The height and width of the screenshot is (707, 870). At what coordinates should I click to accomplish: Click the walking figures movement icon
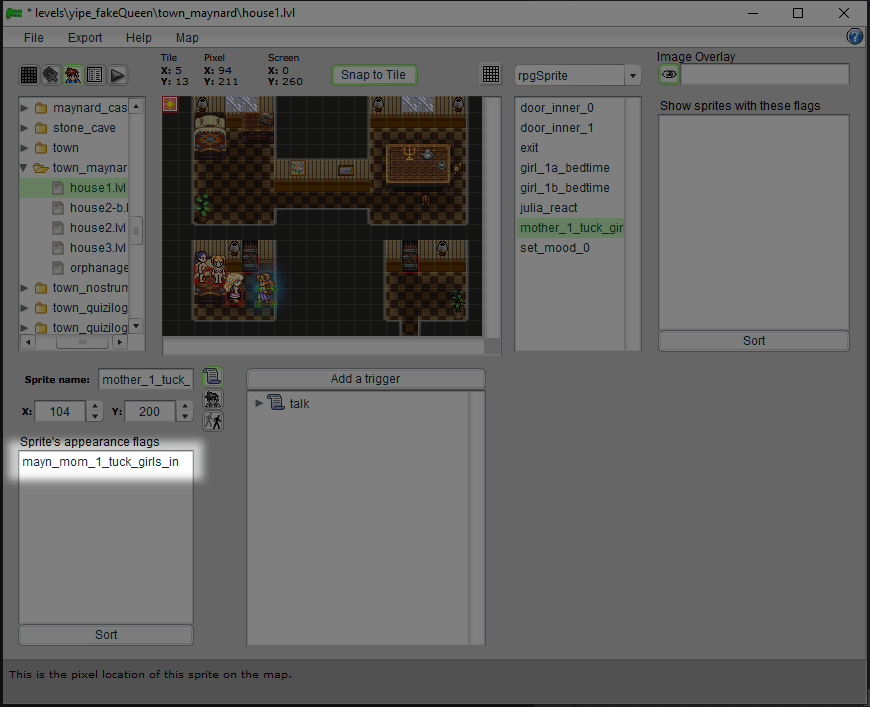click(x=212, y=421)
